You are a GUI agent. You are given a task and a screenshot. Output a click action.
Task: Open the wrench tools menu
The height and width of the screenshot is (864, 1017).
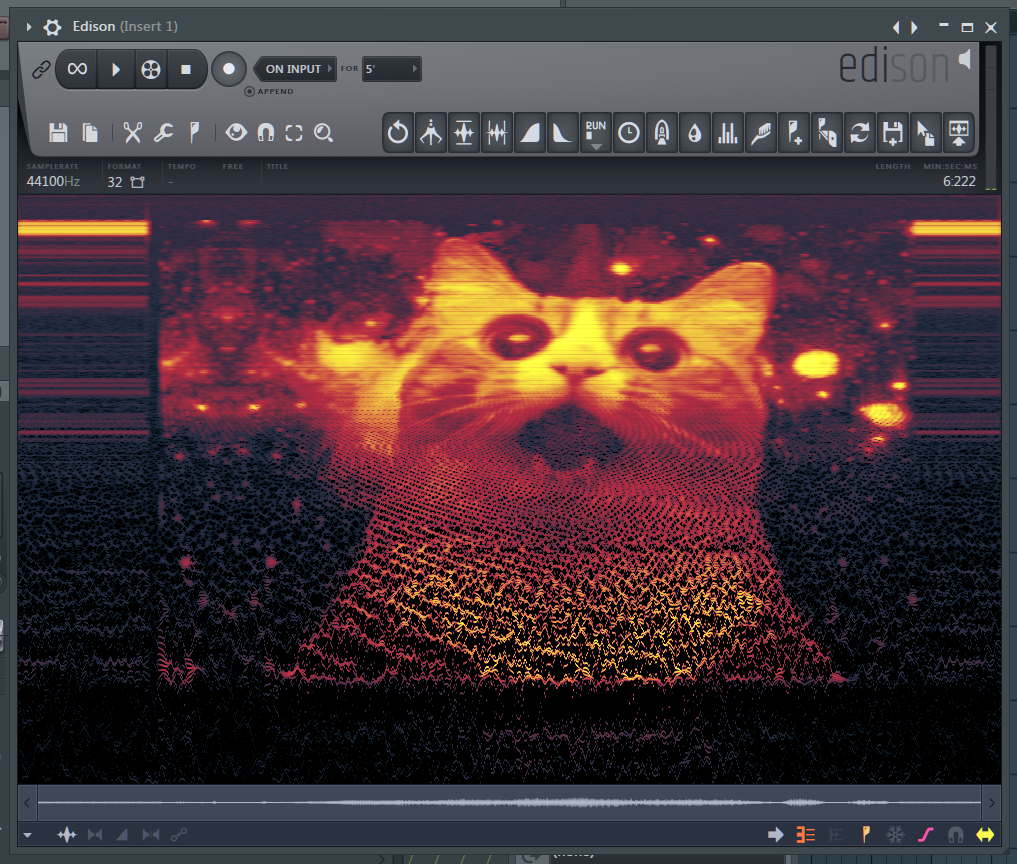click(163, 133)
